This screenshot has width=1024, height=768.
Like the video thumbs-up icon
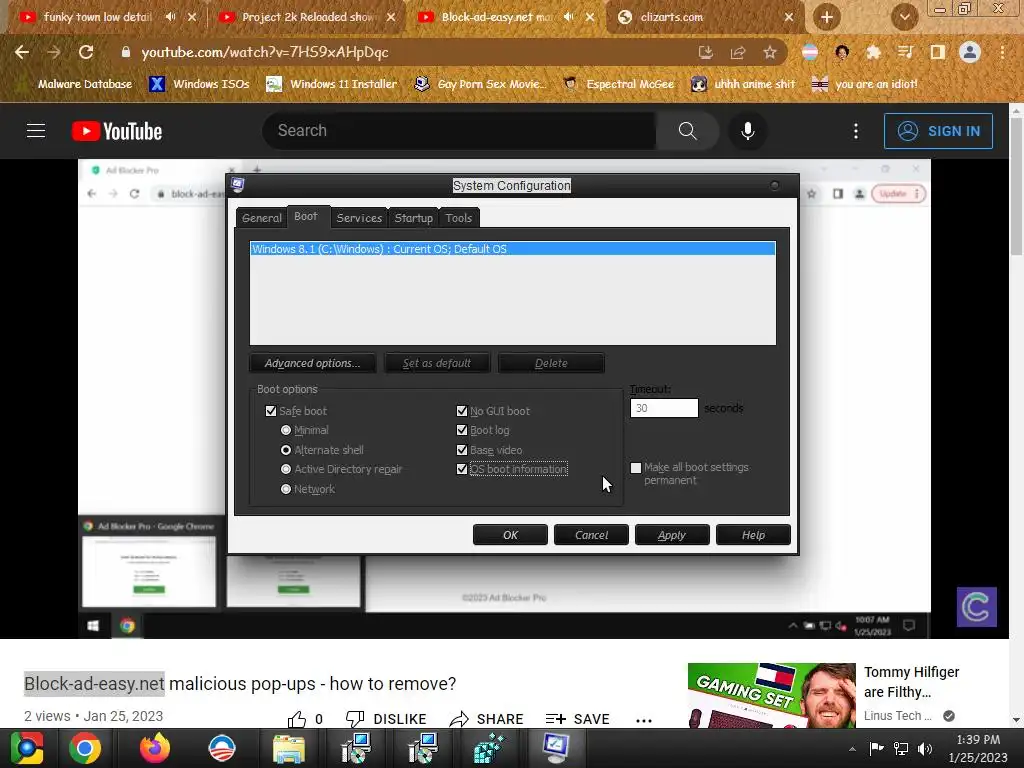click(x=297, y=719)
